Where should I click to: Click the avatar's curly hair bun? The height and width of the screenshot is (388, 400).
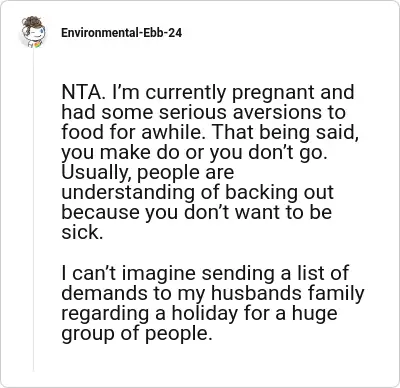click(x=33, y=22)
